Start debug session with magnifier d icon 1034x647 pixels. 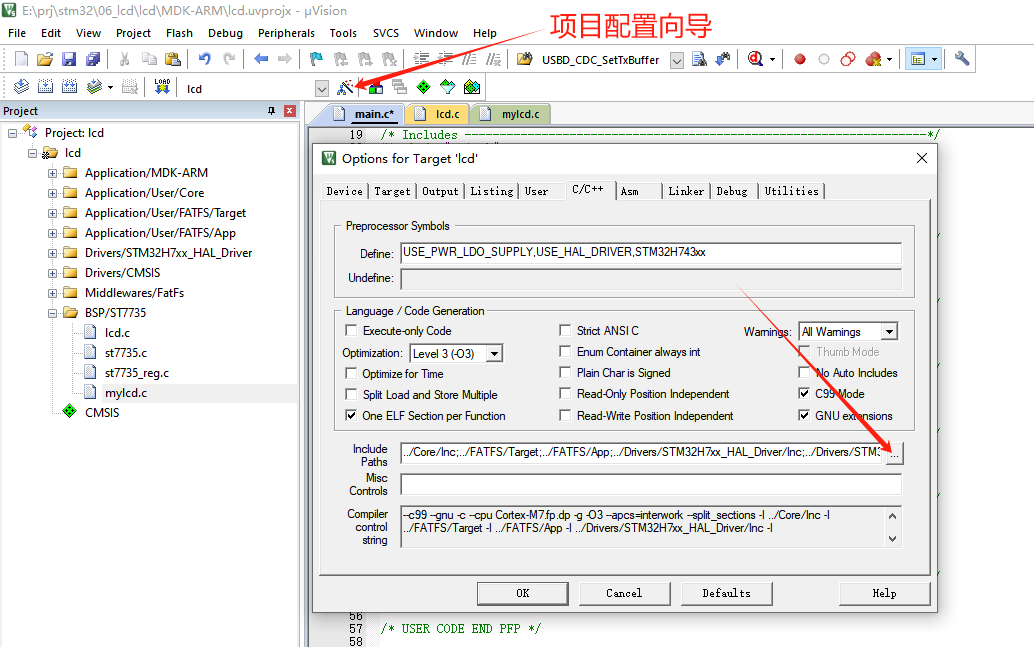(755, 59)
